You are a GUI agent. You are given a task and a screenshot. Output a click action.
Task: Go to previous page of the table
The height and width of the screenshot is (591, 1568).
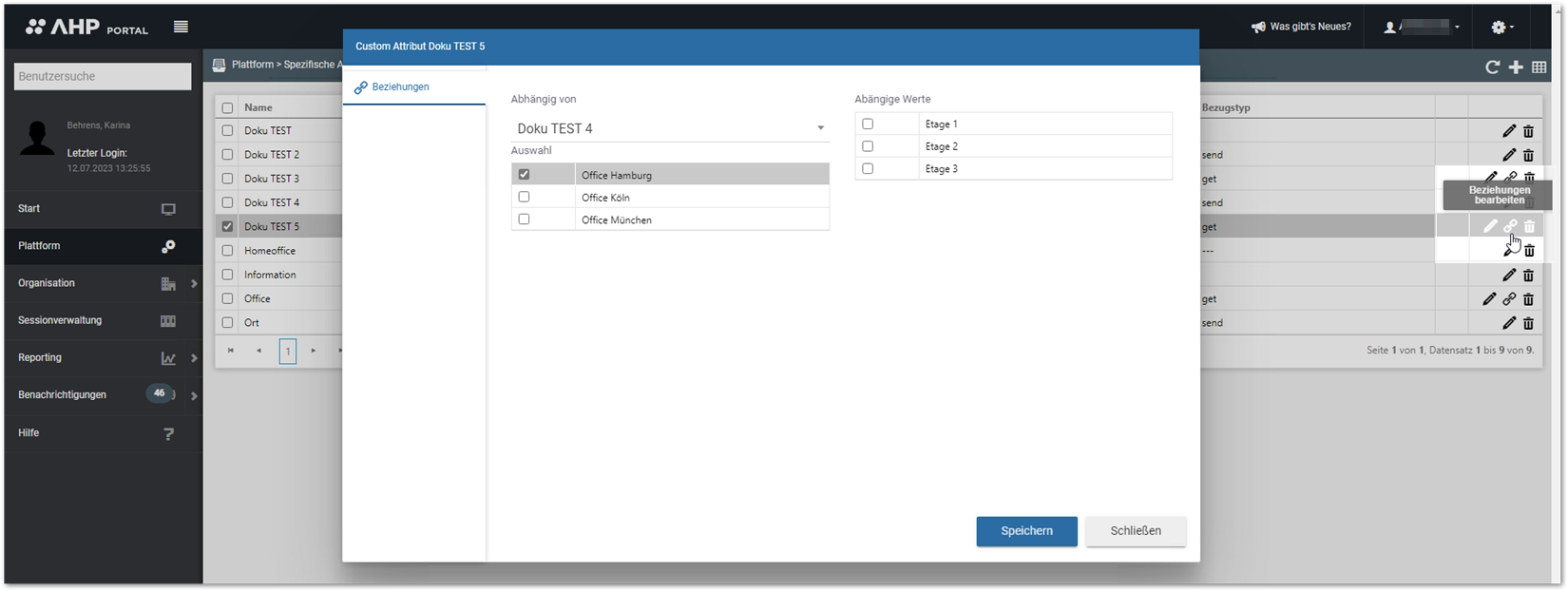tap(258, 351)
